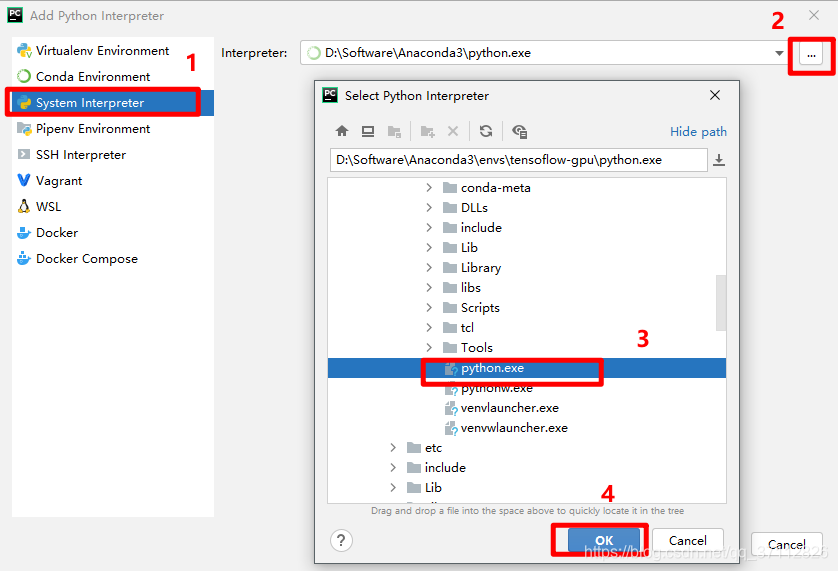The height and width of the screenshot is (571, 838).
Task: Select Conda Environment in sidebar
Action: pyautogui.click(x=113, y=76)
